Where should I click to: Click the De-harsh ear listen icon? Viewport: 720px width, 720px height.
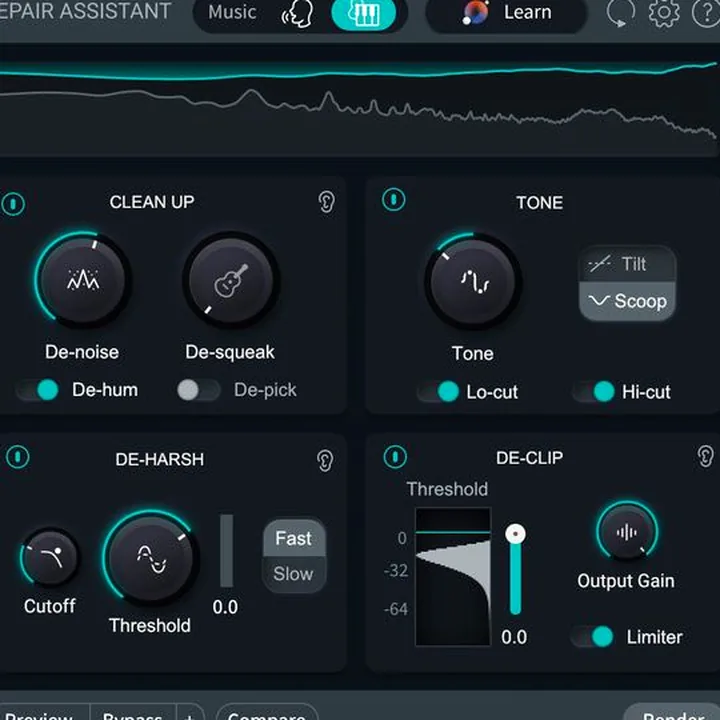[325, 461]
